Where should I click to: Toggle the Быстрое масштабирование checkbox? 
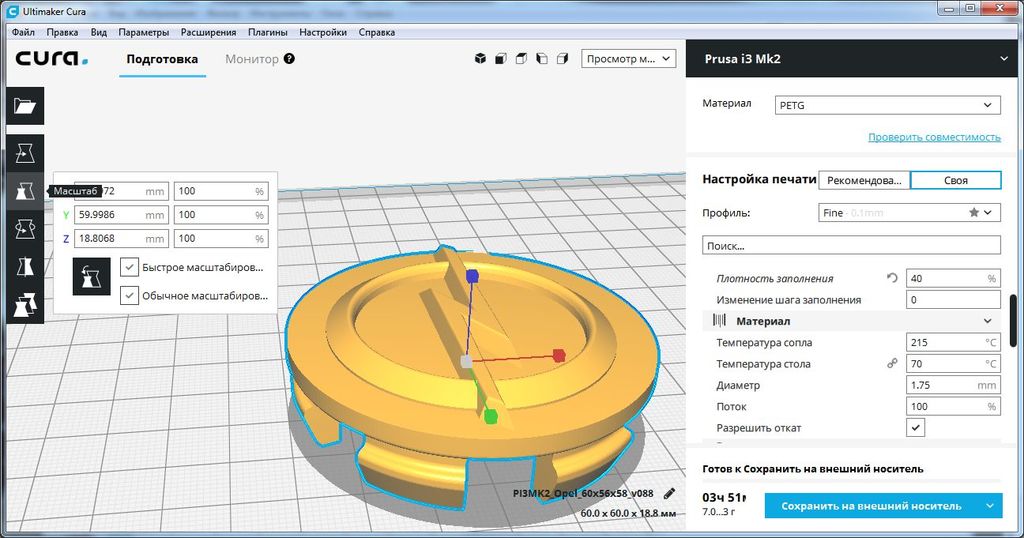tap(129, 267)
